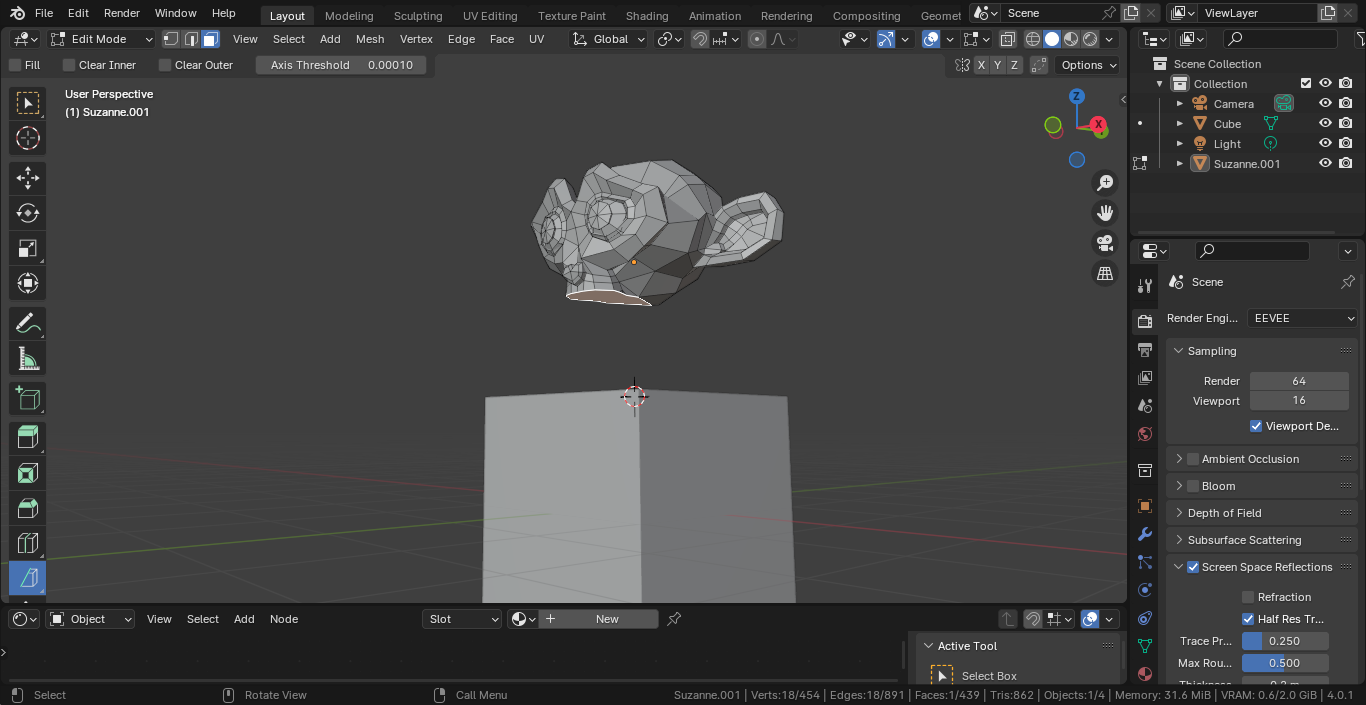
Task: Enable the Fill checkbox
Action: point(15,65)
